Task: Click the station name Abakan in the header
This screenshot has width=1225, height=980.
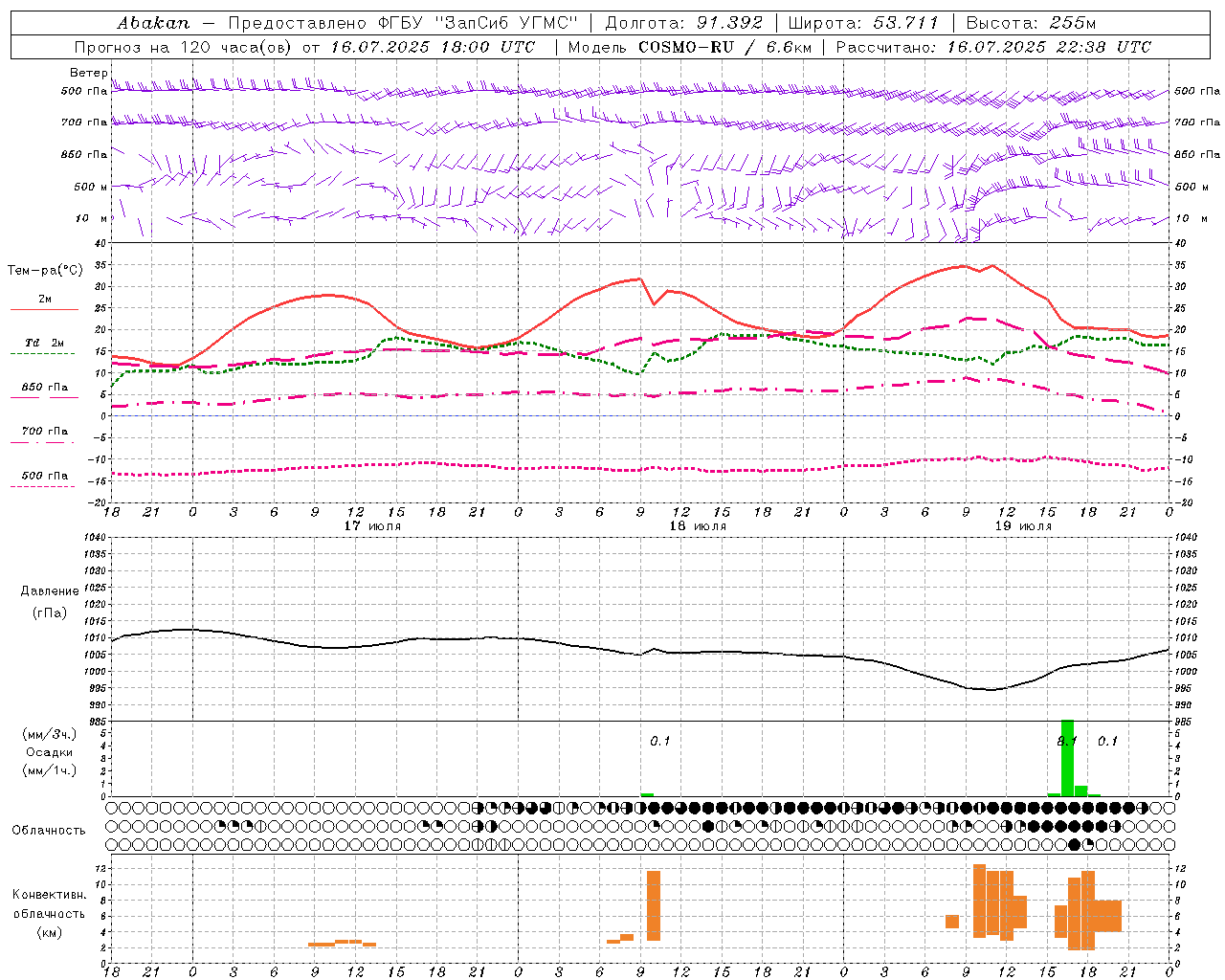Action: coord(153,23)
